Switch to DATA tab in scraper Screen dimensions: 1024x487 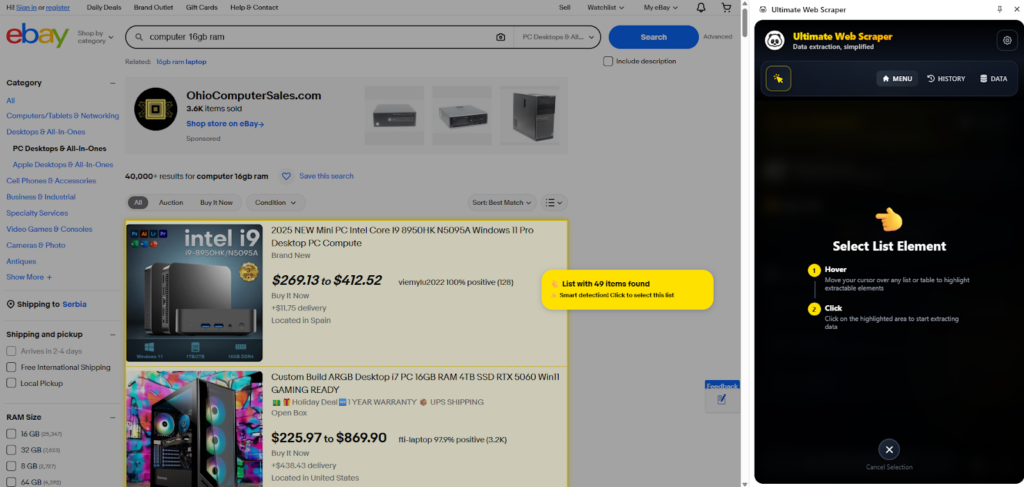[993, 78]
